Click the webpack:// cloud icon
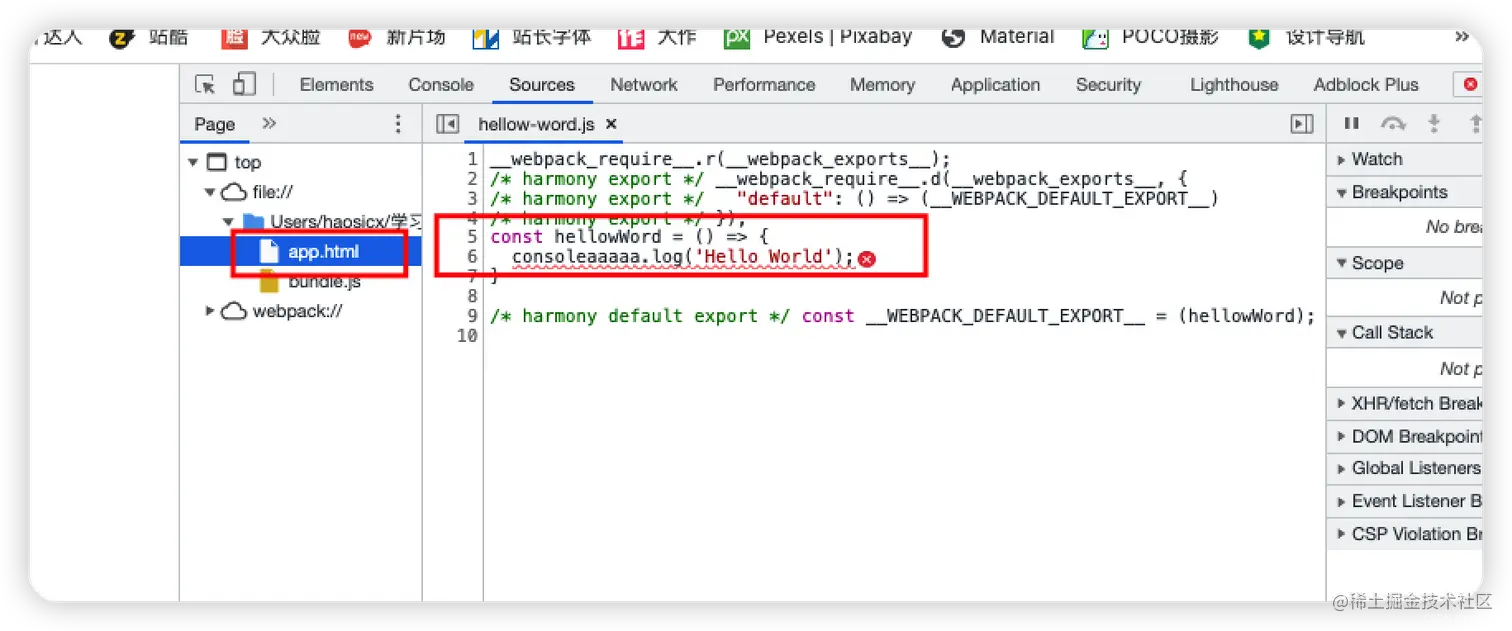 233,311
